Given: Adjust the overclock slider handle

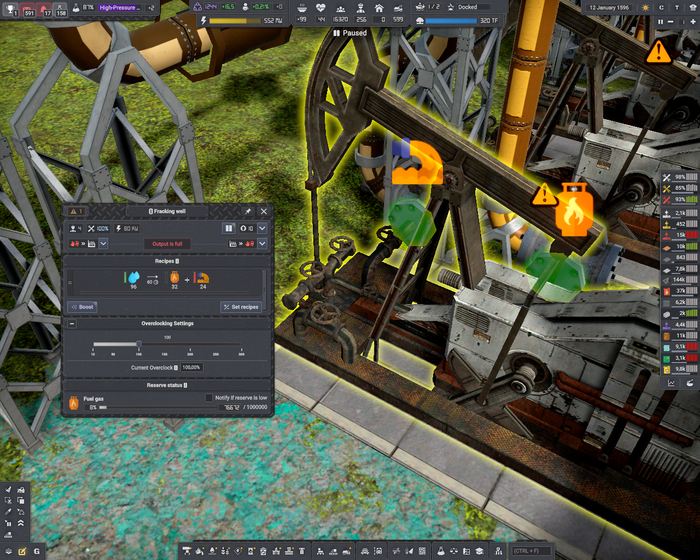Looking at the screenshot, I should 139,344.
